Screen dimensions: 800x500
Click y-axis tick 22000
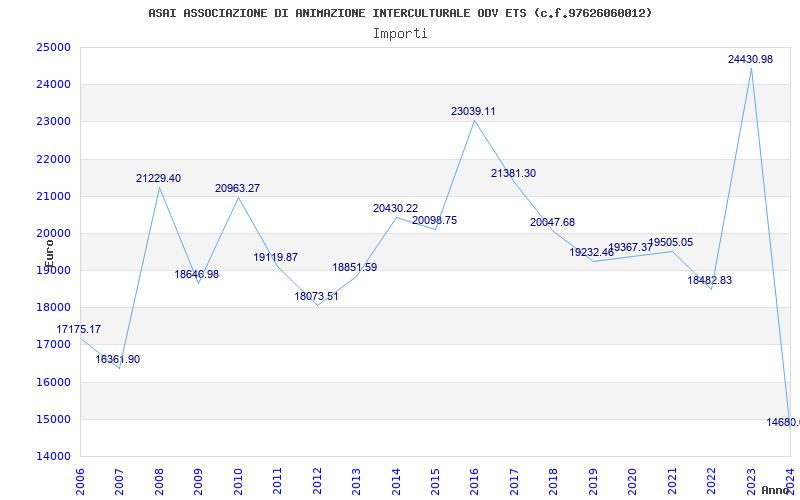[x=53, y=159]
